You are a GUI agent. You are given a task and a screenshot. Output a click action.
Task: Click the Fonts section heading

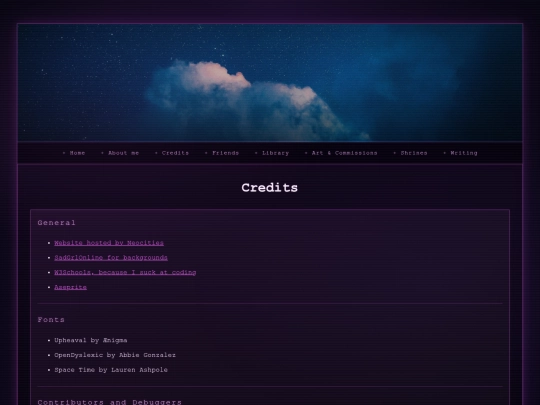click(51, 320)
